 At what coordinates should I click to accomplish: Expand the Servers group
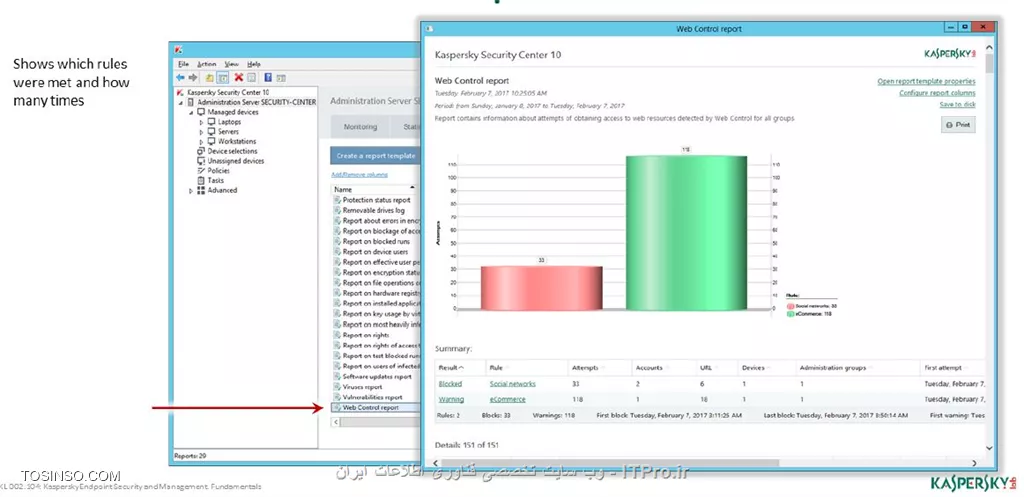pos(202,132)
